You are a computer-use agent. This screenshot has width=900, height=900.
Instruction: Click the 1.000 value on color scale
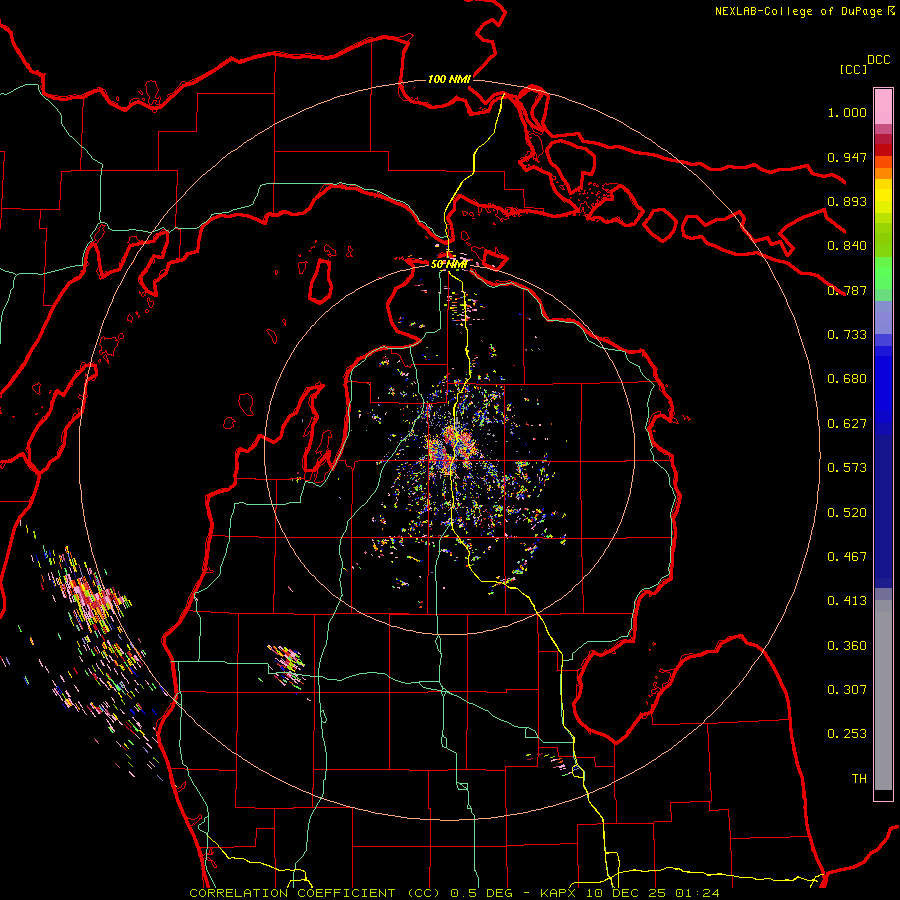(x=847, y=112)
